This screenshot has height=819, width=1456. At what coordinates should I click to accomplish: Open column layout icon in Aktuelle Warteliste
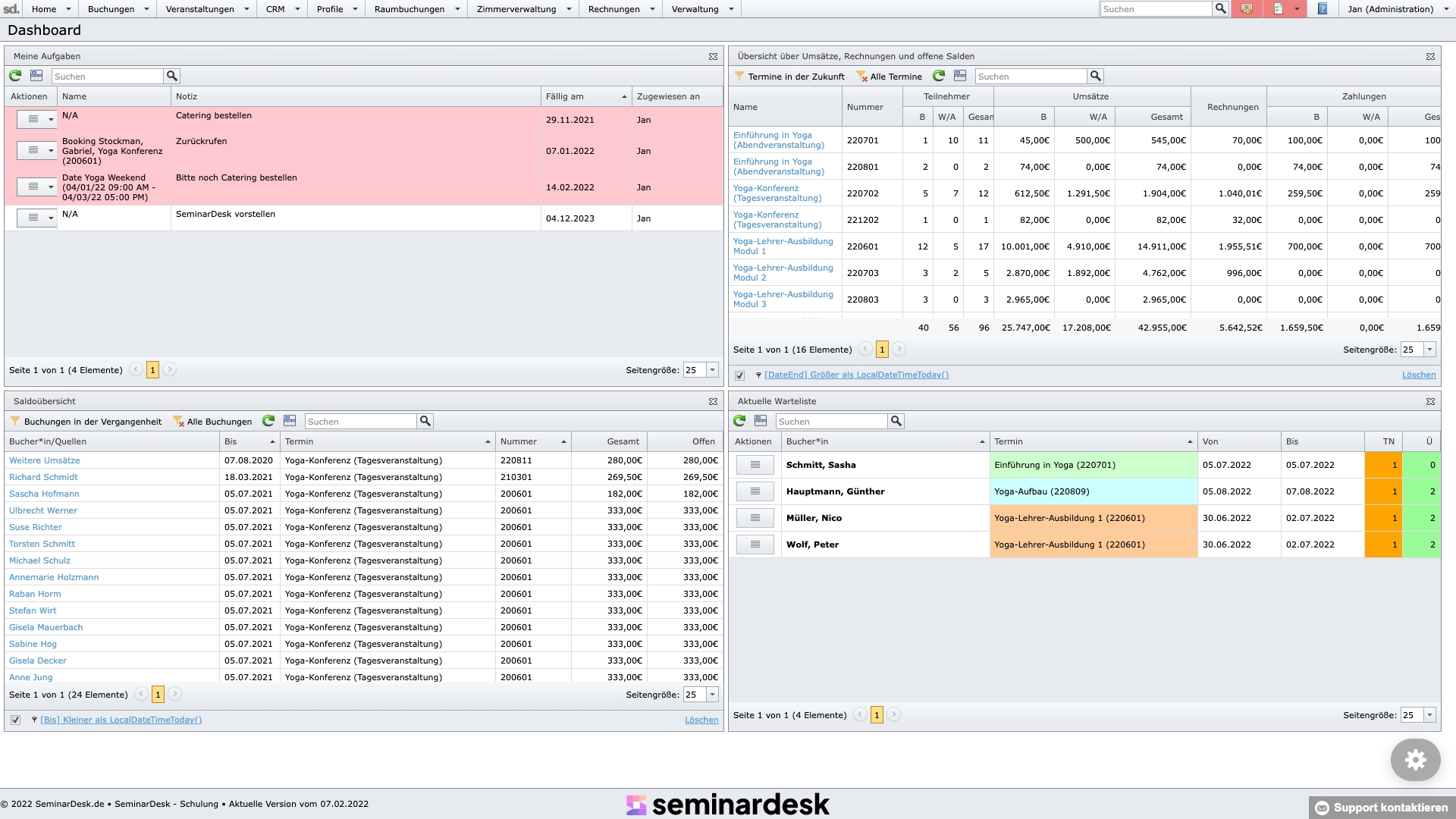tap(761, 421)
